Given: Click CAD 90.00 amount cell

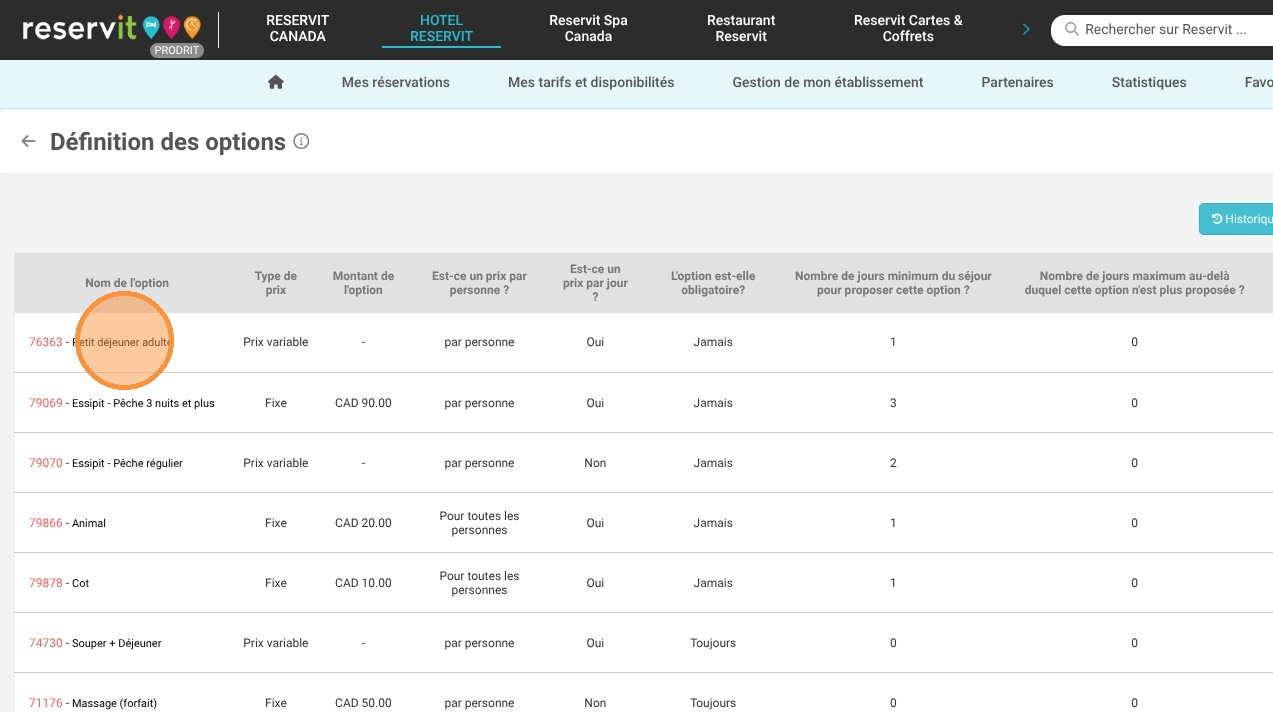Looking at the screenshot, I should pos(363,403).
